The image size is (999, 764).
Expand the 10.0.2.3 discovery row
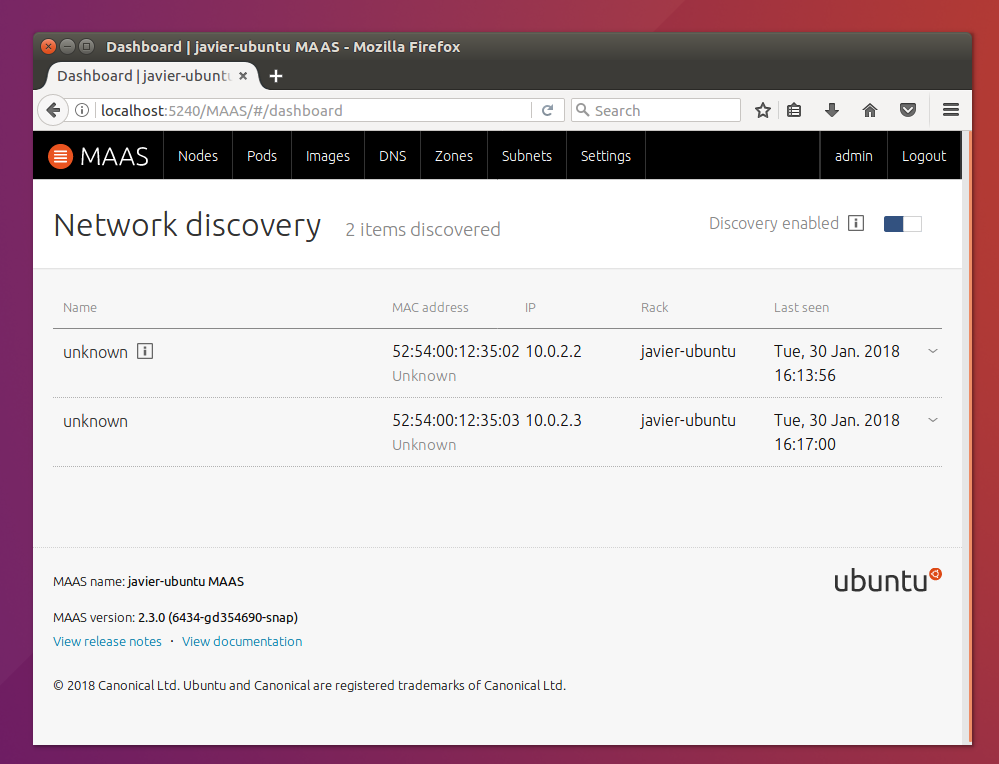tap(933, 420)
